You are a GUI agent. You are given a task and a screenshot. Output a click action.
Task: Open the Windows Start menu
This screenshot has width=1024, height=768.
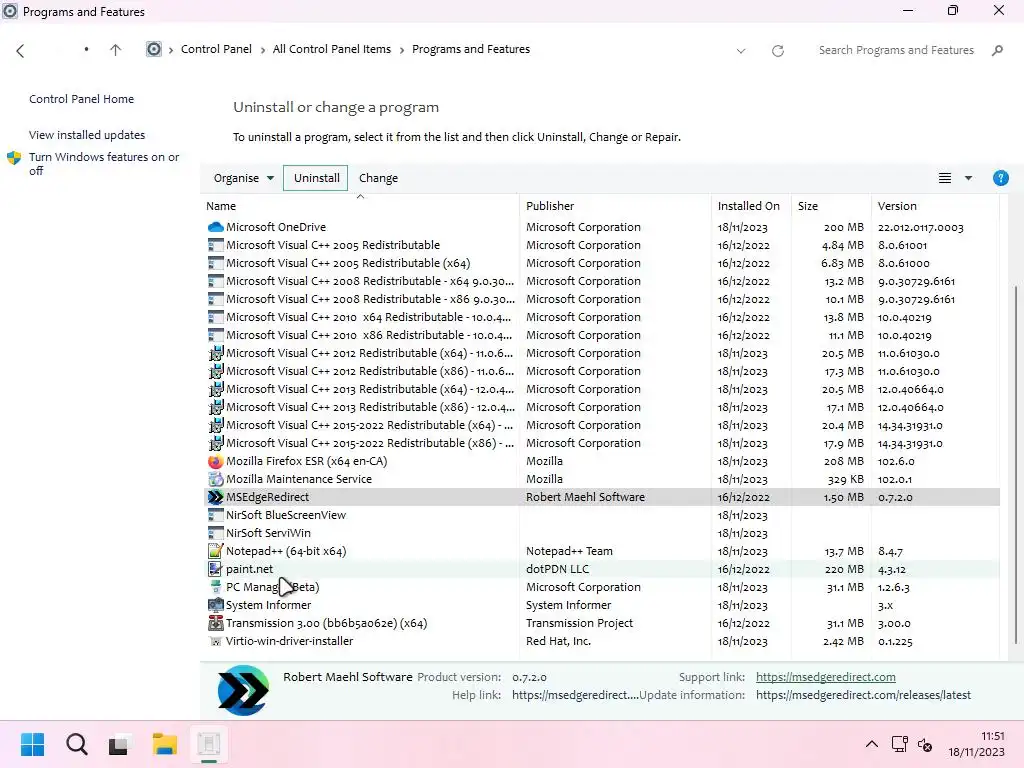(x=32, y=744)
